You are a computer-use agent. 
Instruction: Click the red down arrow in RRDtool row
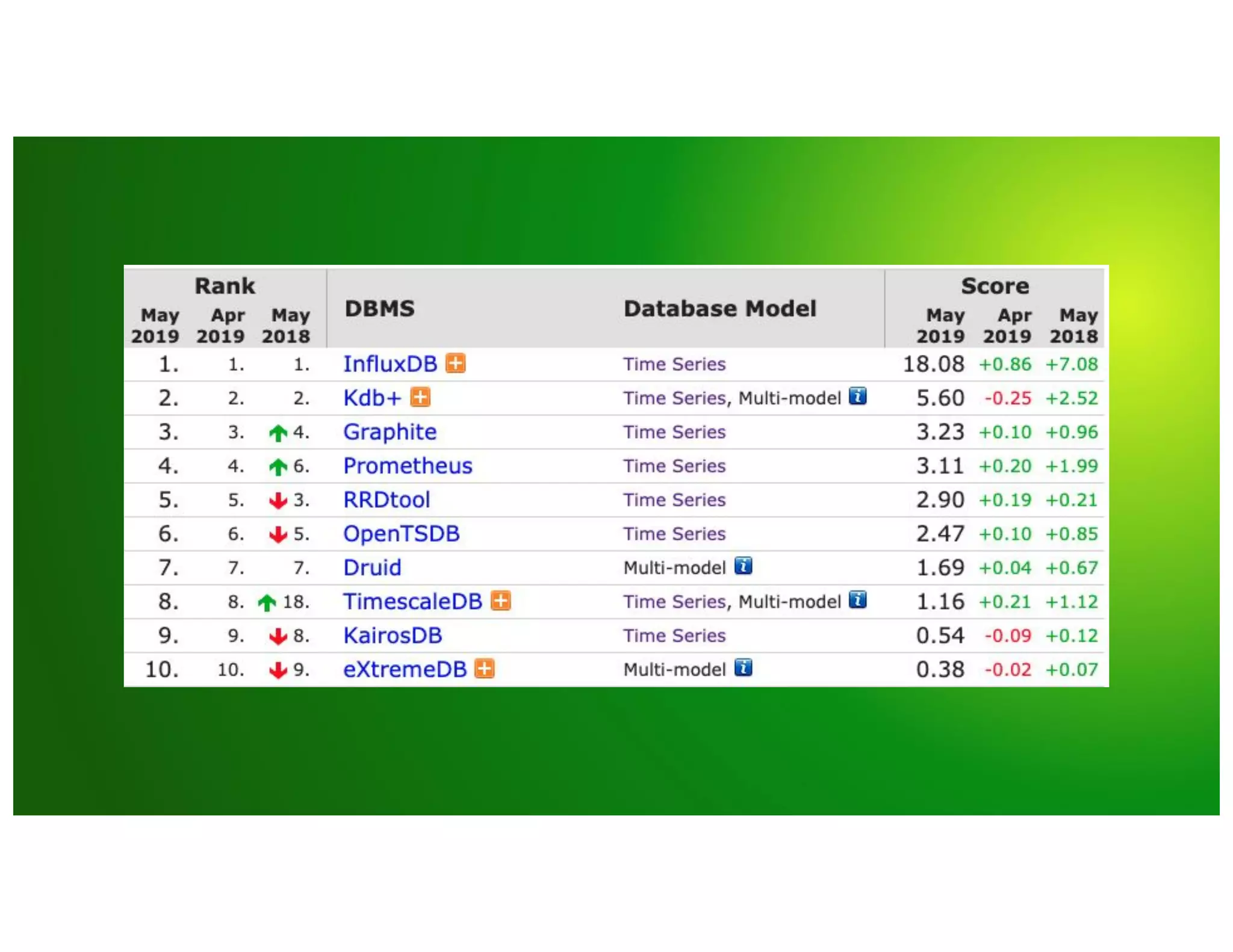278,500
